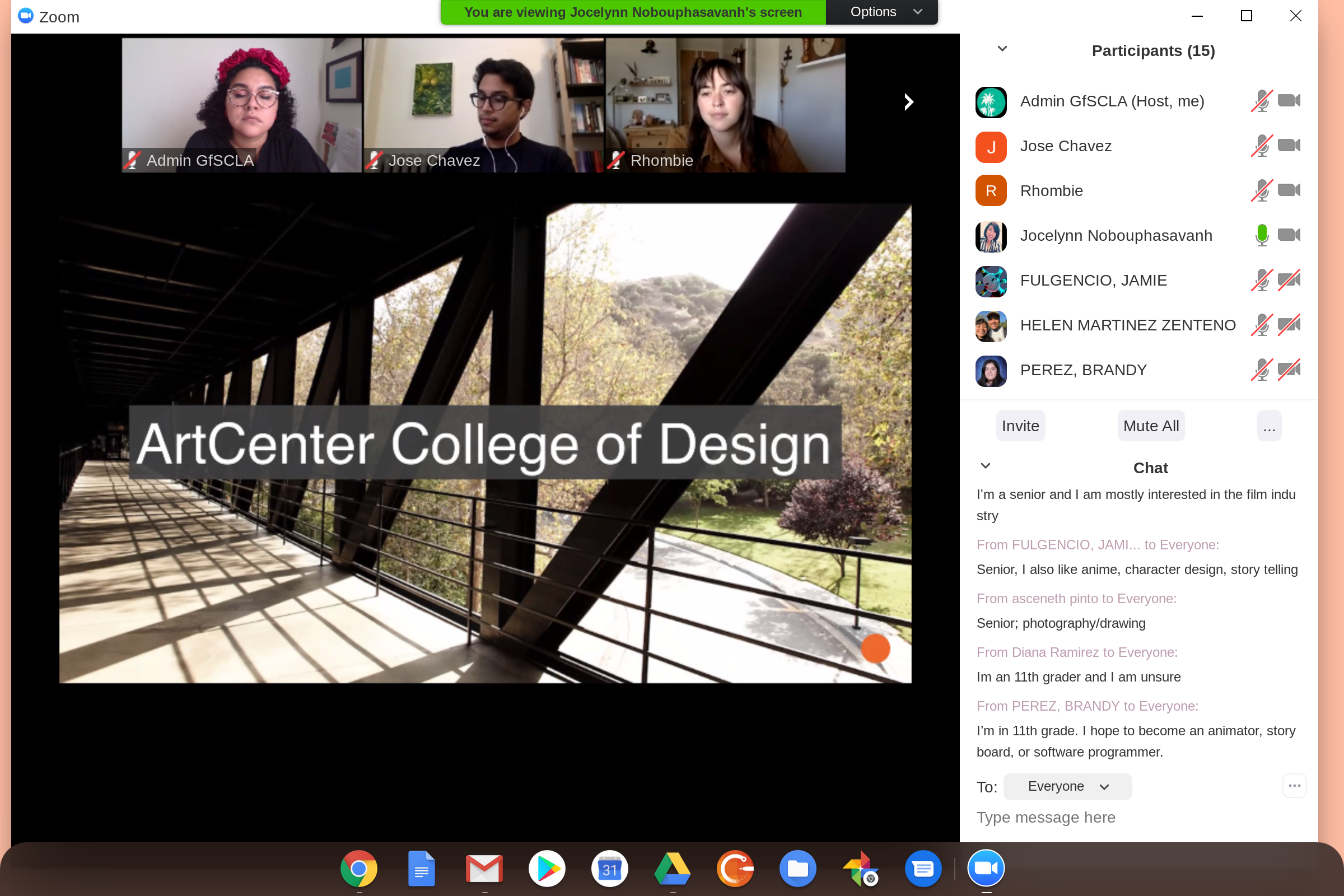Toggle microphone for Admin GfSCLA
The width and height of the screenshot is (1344, 896).
click(1262, 101)
